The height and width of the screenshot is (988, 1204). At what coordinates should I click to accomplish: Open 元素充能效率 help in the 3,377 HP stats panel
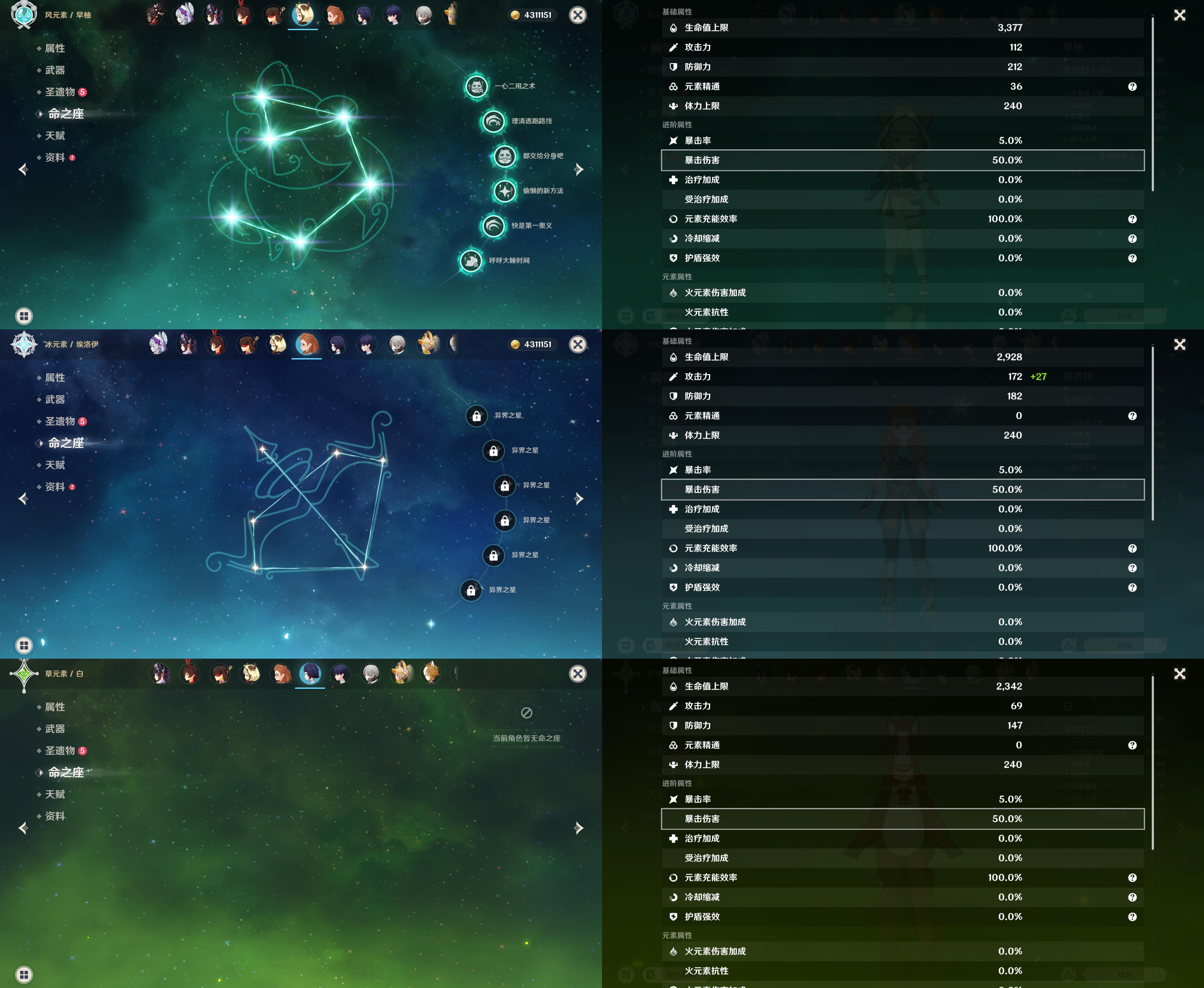tap(1132, 219)
